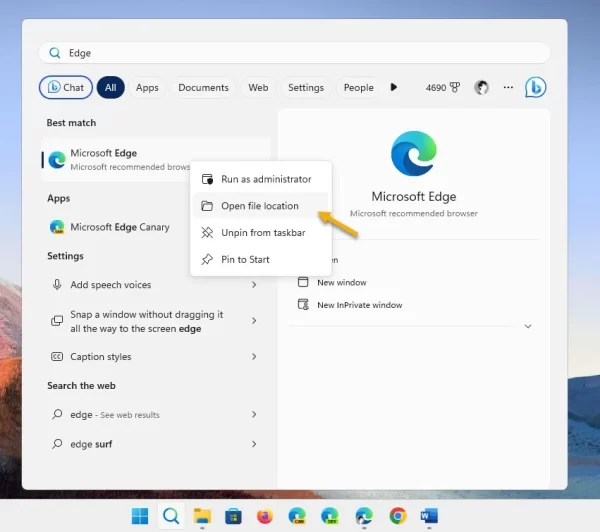Search web for edge surf
This screenshot has width=600, height=532.
click(x=155, y=444)
